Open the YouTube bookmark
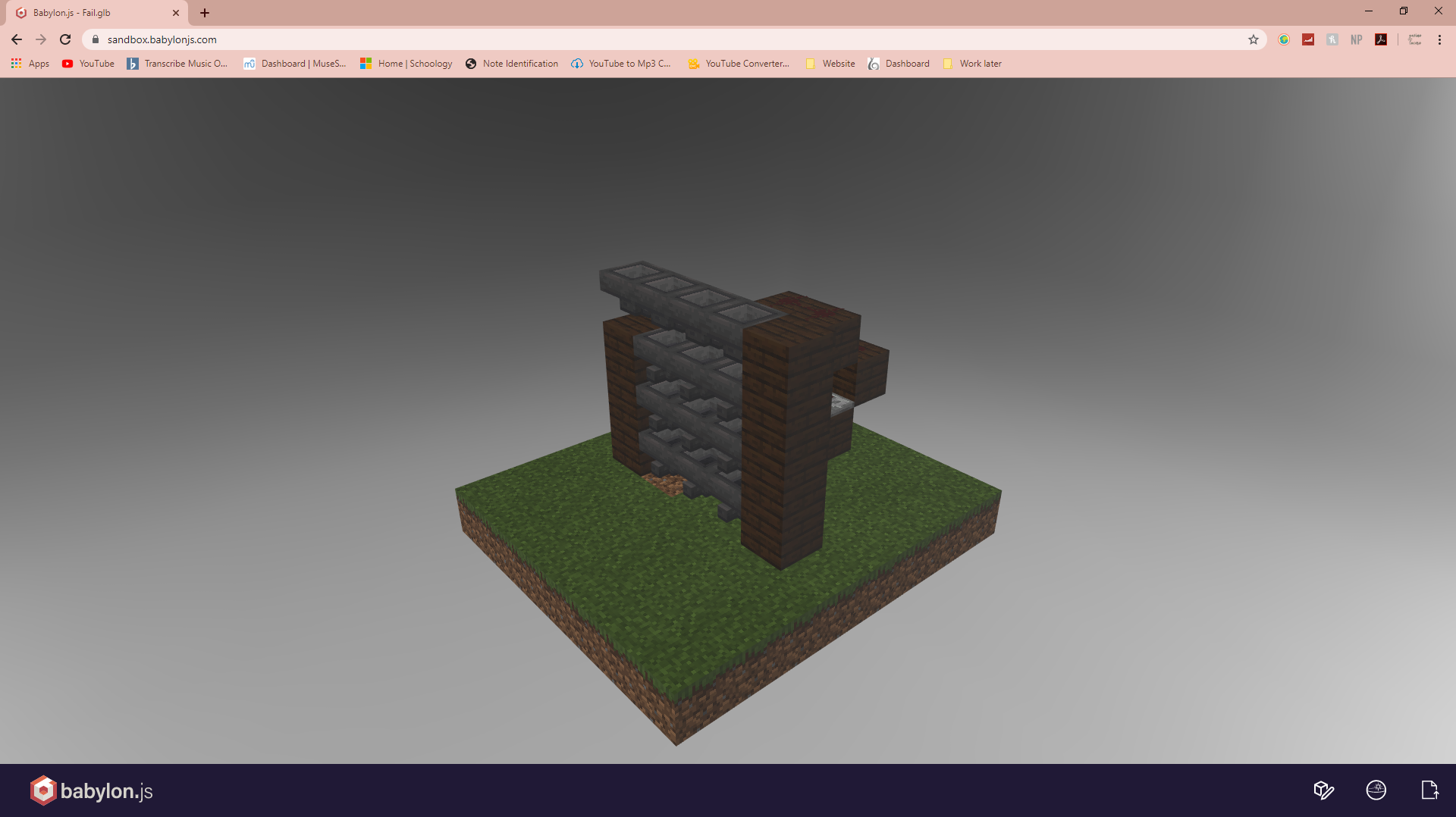The height and width of the screenshot is (817, 1456). (89, 64)
